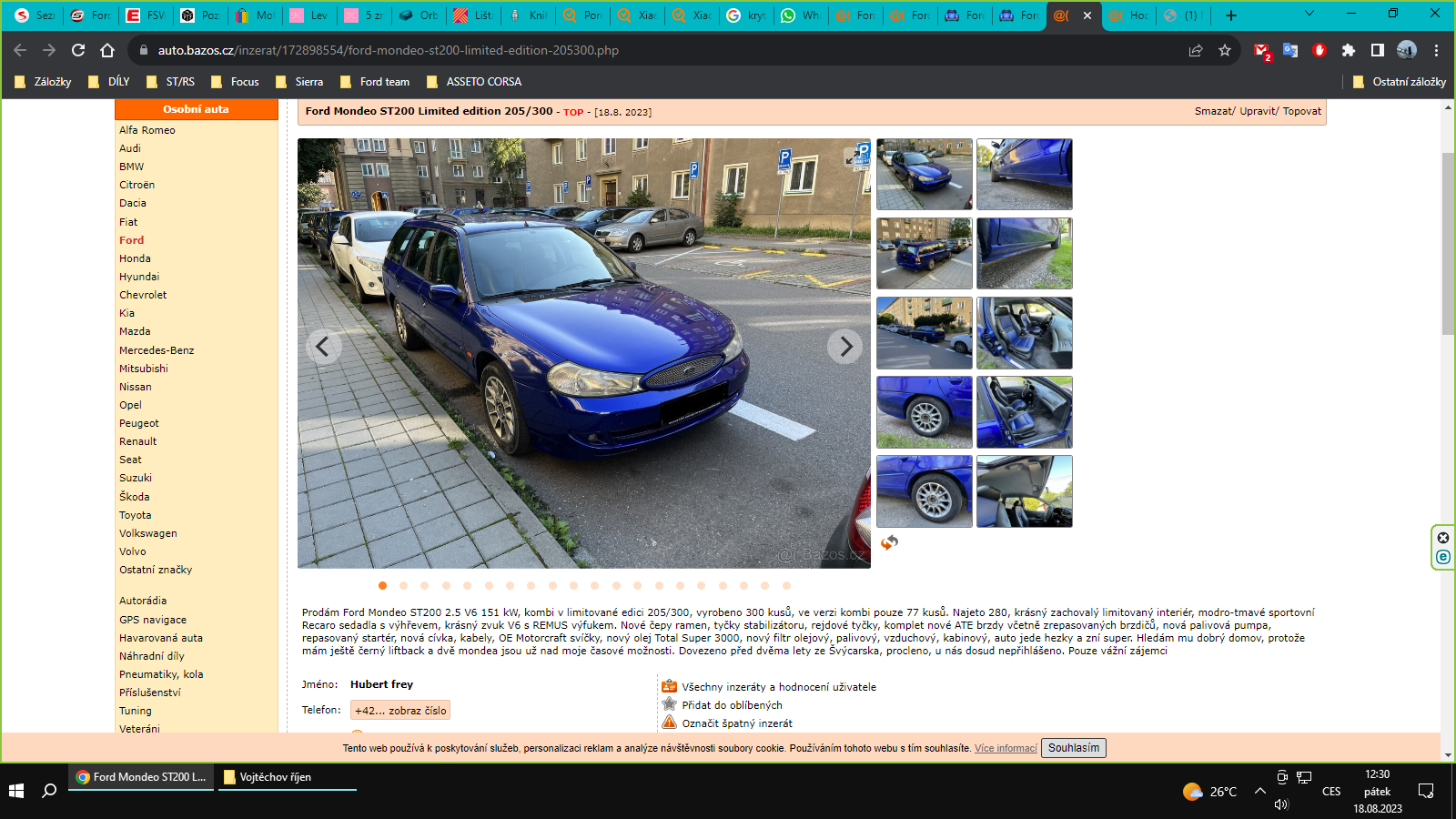1456x819 pixels.
Task: Go to browser home page
Action: click(x=107, y=50)
